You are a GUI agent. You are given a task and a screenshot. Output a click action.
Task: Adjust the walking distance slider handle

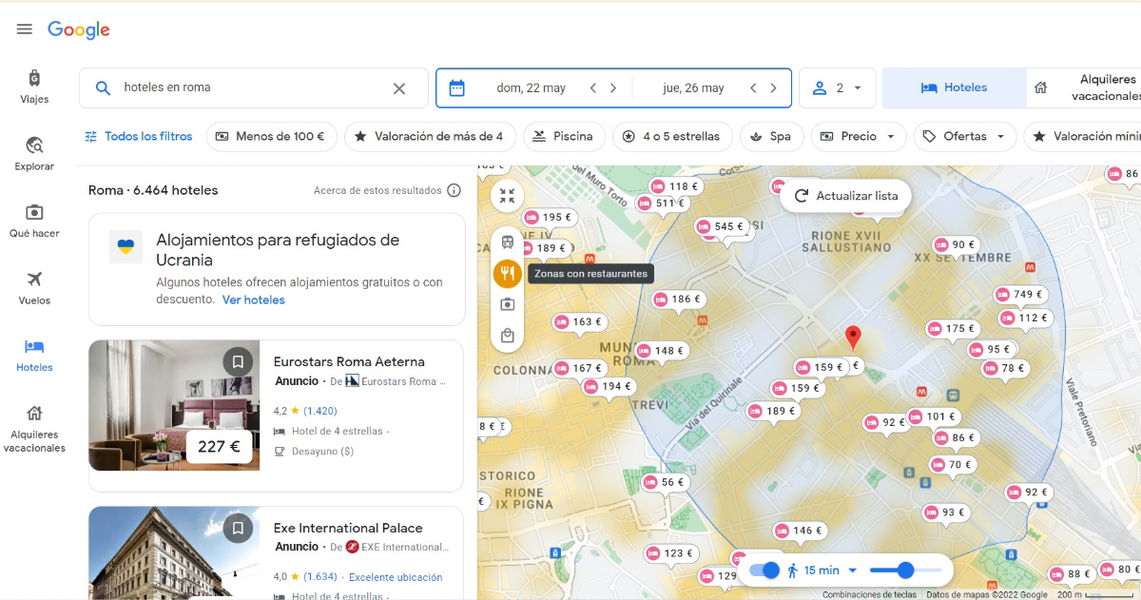[905, 570]
